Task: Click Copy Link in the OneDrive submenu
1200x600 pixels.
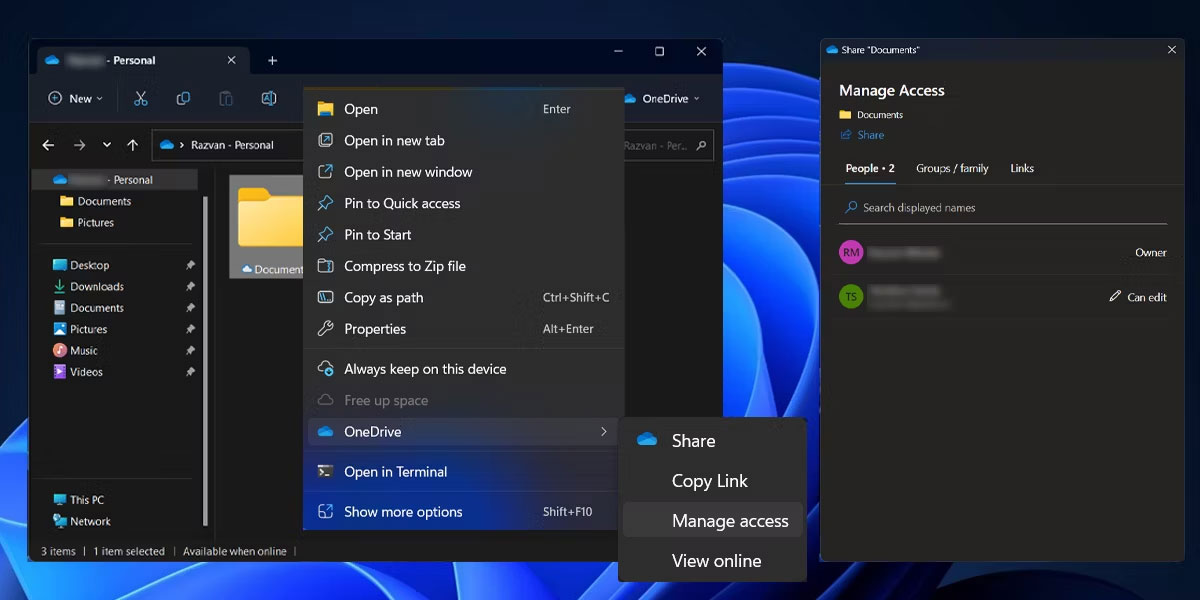Action: click(713, 481)
